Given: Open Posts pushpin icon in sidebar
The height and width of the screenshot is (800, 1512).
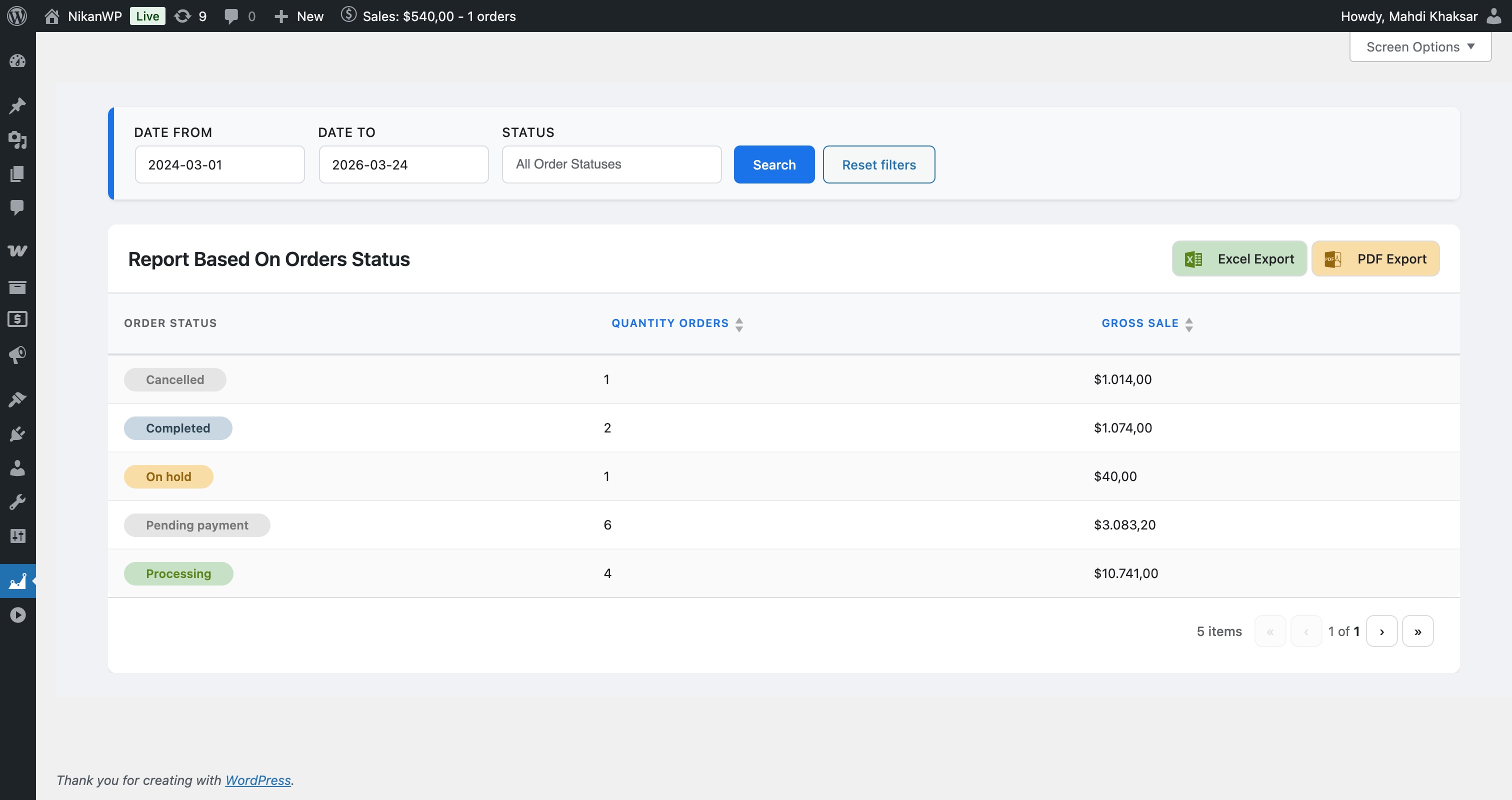Looking at the screenshot, I should tap(17, 105).
